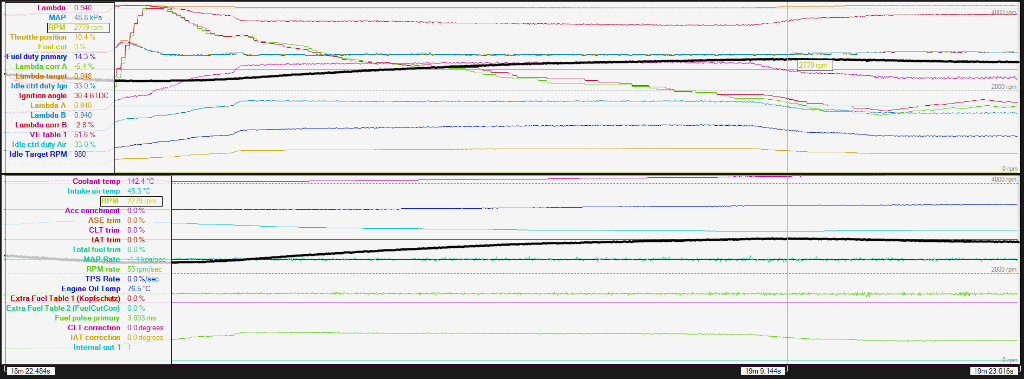Select the Intake air temp label
This screenshot has width=1024, height=379.
pos(93,191)
